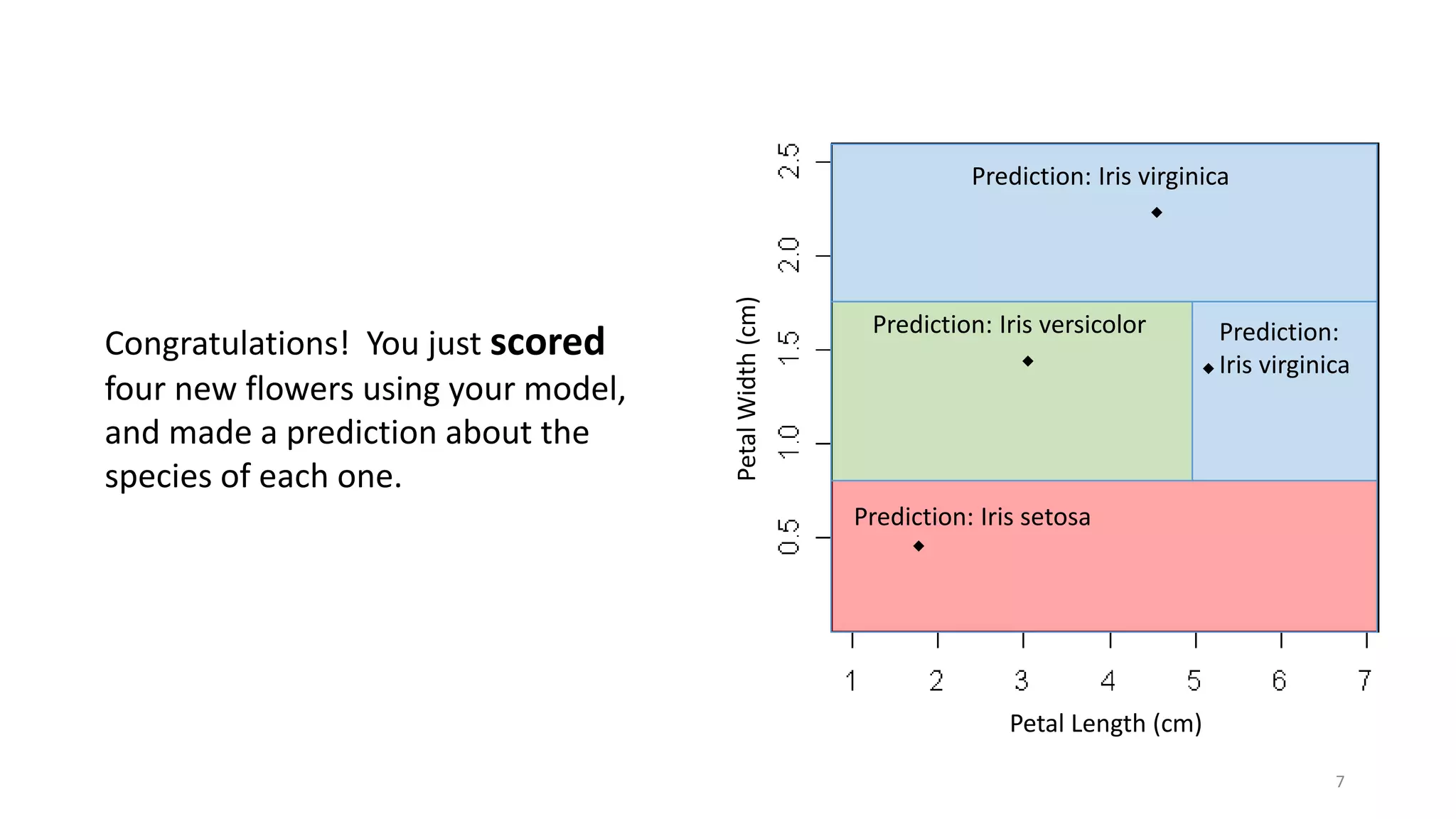Click the bold word 'scored'
The image size is (1456, 819).
coord(547,342)
